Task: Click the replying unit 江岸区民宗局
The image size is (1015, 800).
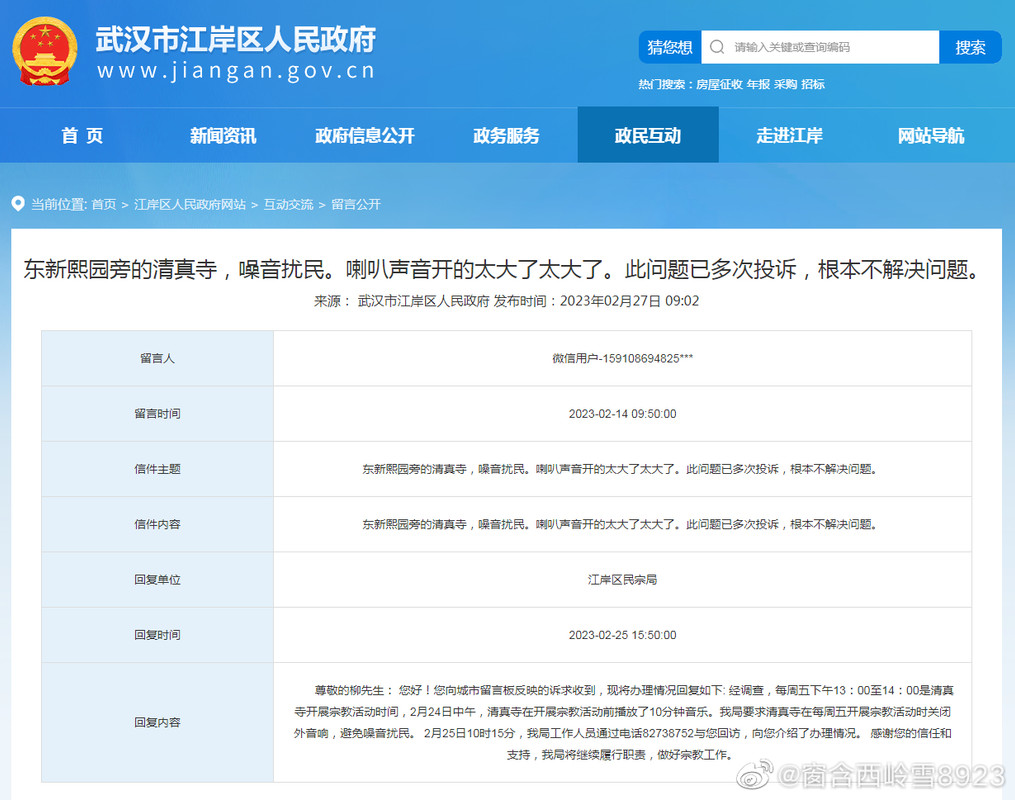Action: pyautogui.click(x=622, y=579)
